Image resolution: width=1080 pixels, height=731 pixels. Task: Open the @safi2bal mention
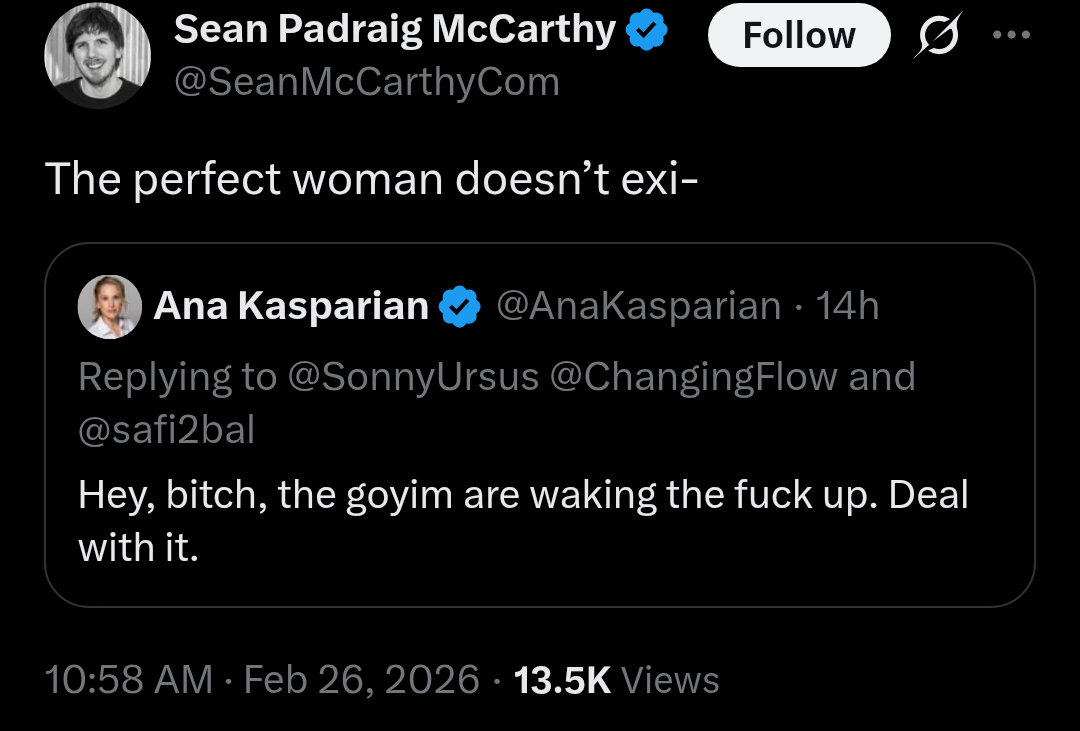click(x=166, y=429)
